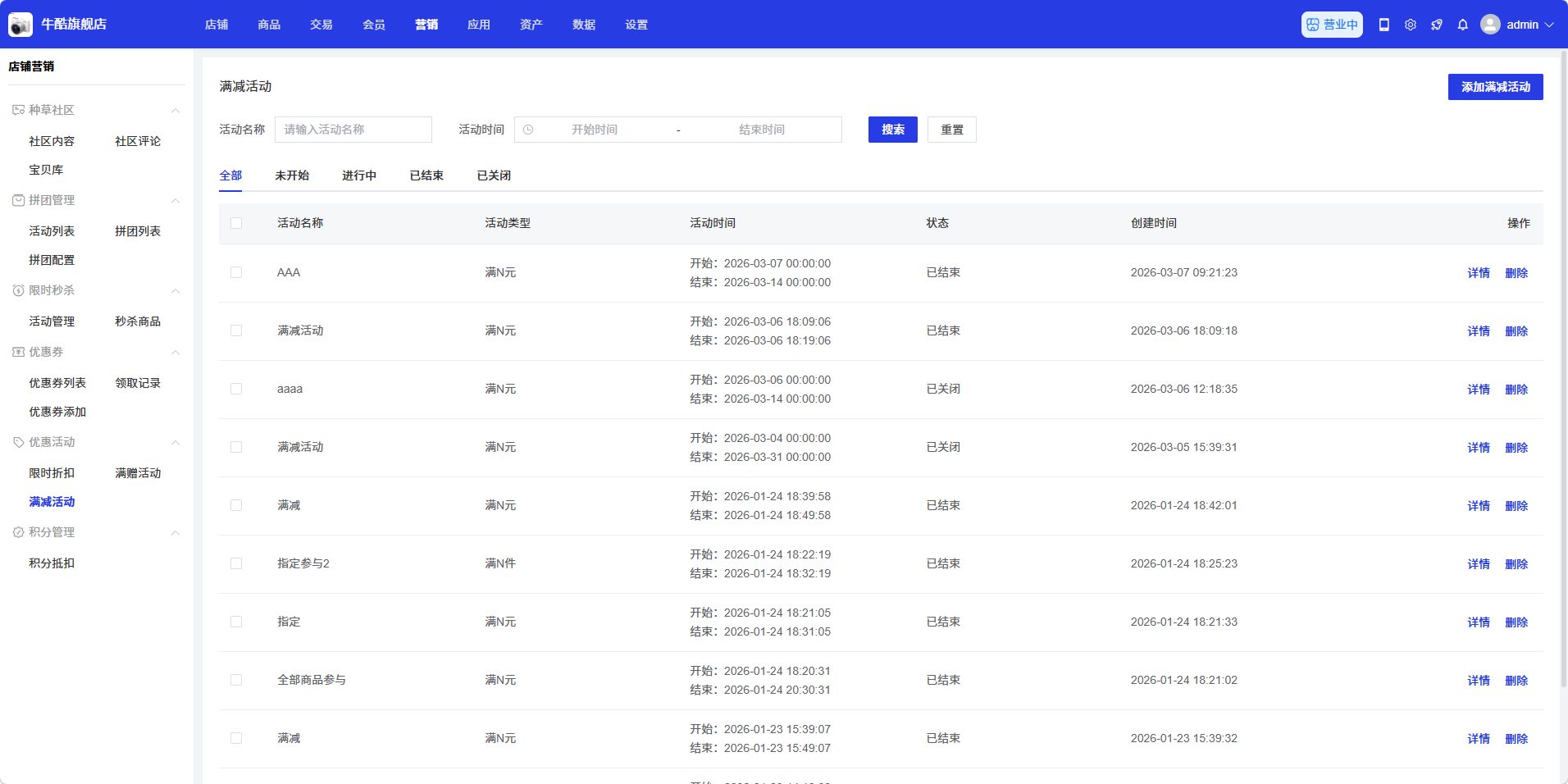This screenshot has height=784, width=1568.
Task: Open the admin account dropdown arrow
Action: tap(1549, 25)
